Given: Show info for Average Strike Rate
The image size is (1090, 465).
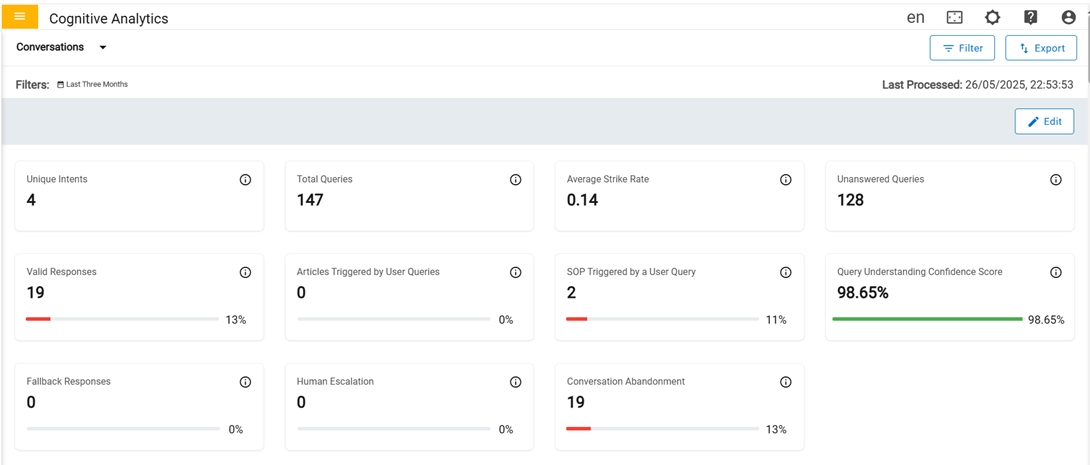Looking at the screenshot, I should click(x=785, y=180).
